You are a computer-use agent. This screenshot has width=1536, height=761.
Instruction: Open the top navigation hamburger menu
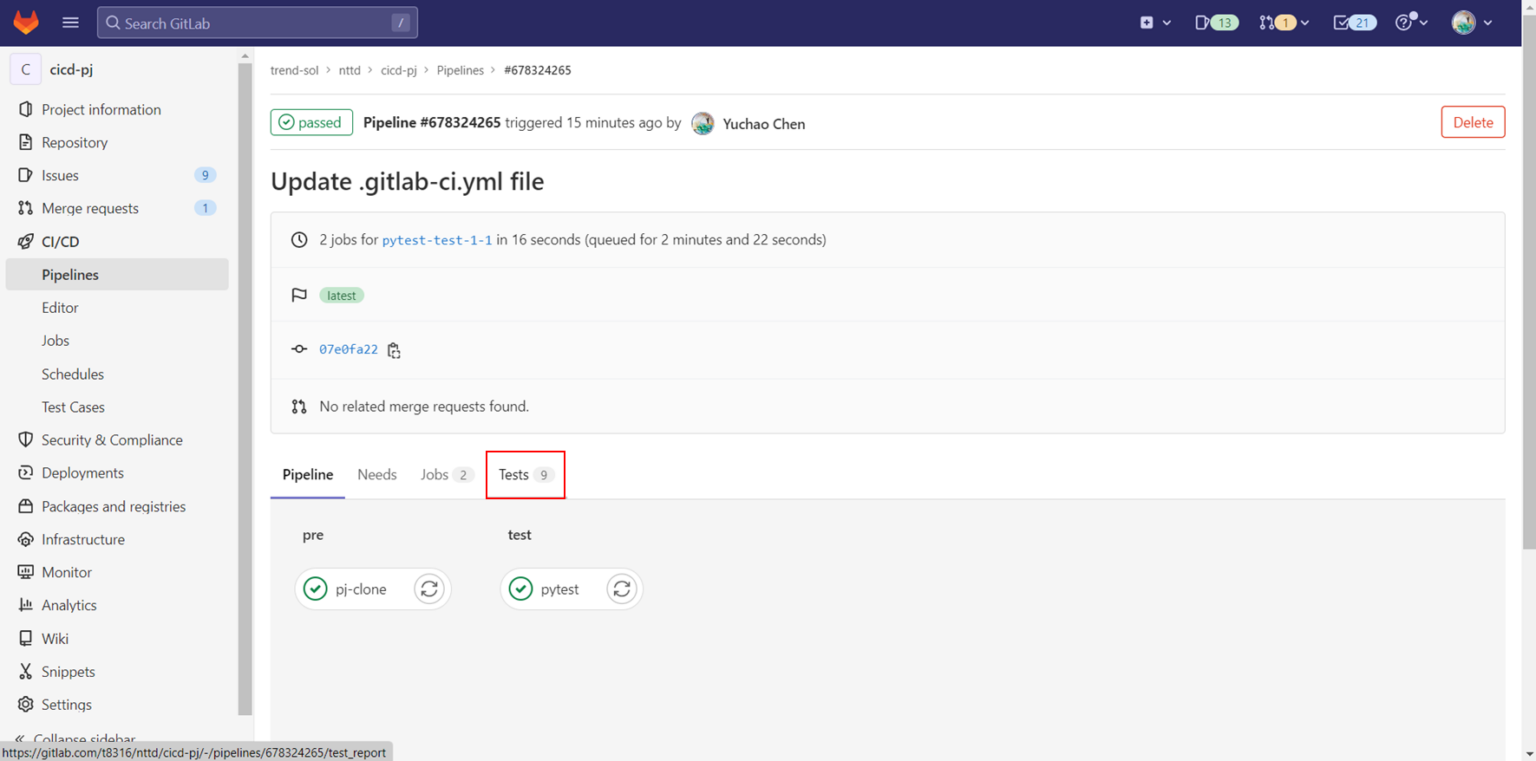(x=69, y=21)
